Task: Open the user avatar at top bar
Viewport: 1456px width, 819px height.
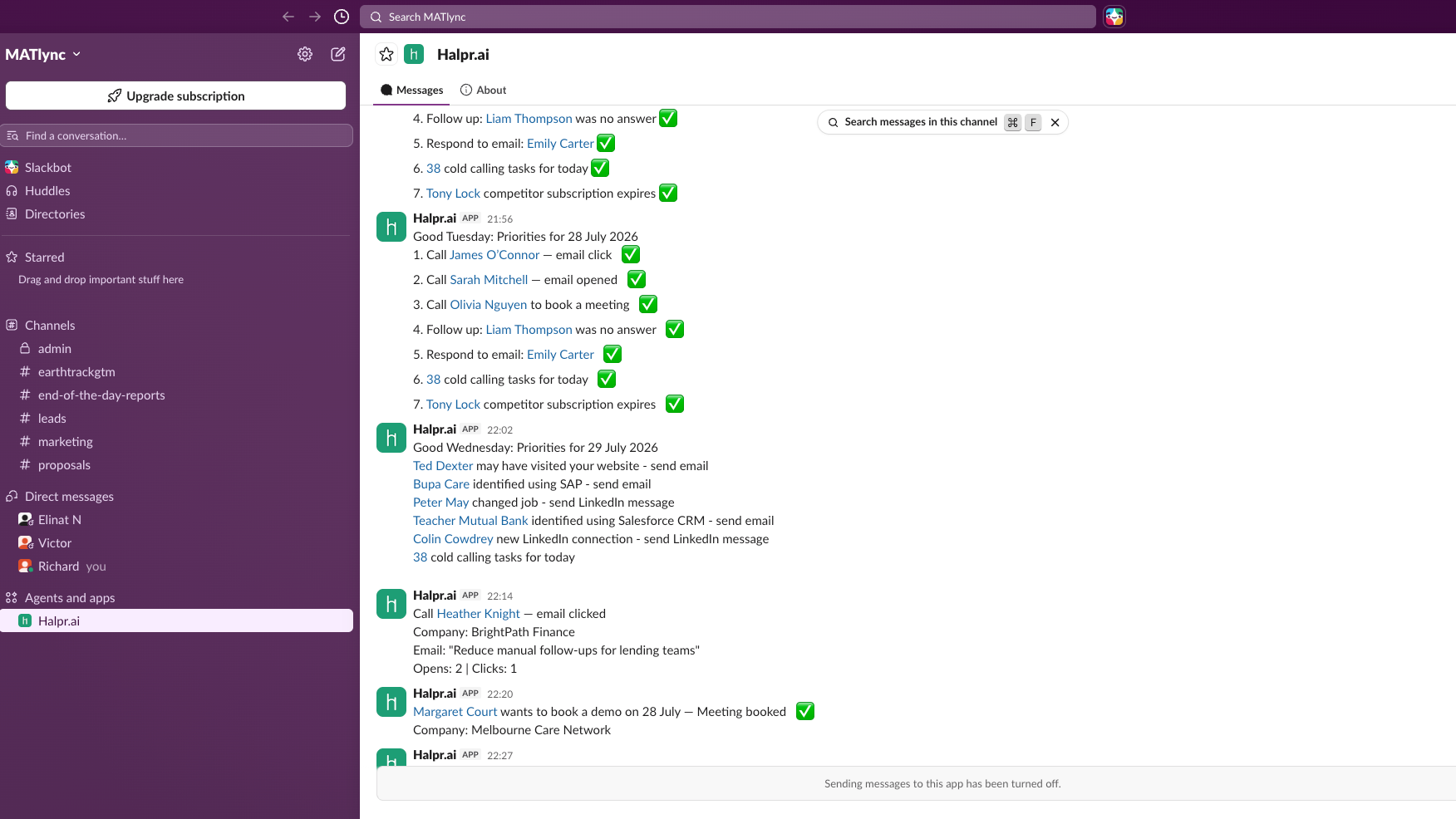Action: tap(1114, 17)
